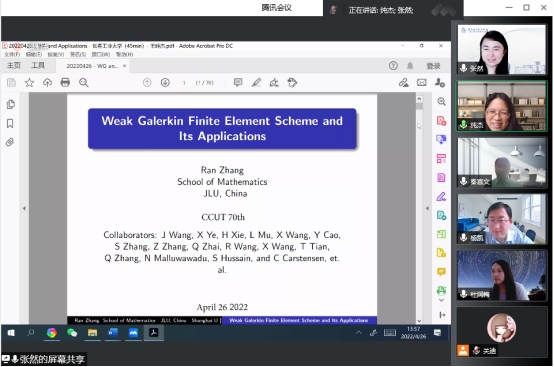Viewport: 554px width, 367px height.
Task: Open the bookmarks panel in left sidebar
Action: coord(10,123)
